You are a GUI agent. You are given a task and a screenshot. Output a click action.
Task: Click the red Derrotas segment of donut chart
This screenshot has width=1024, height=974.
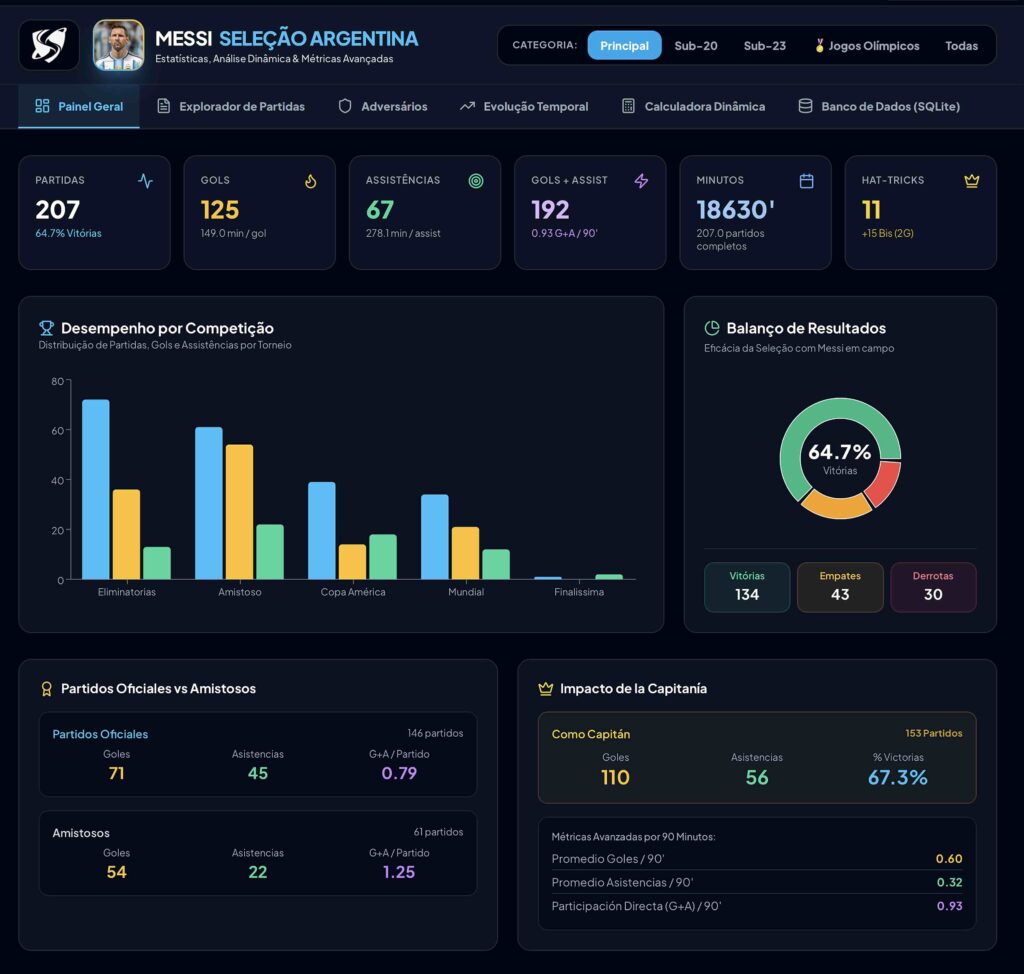coord(885,482)
